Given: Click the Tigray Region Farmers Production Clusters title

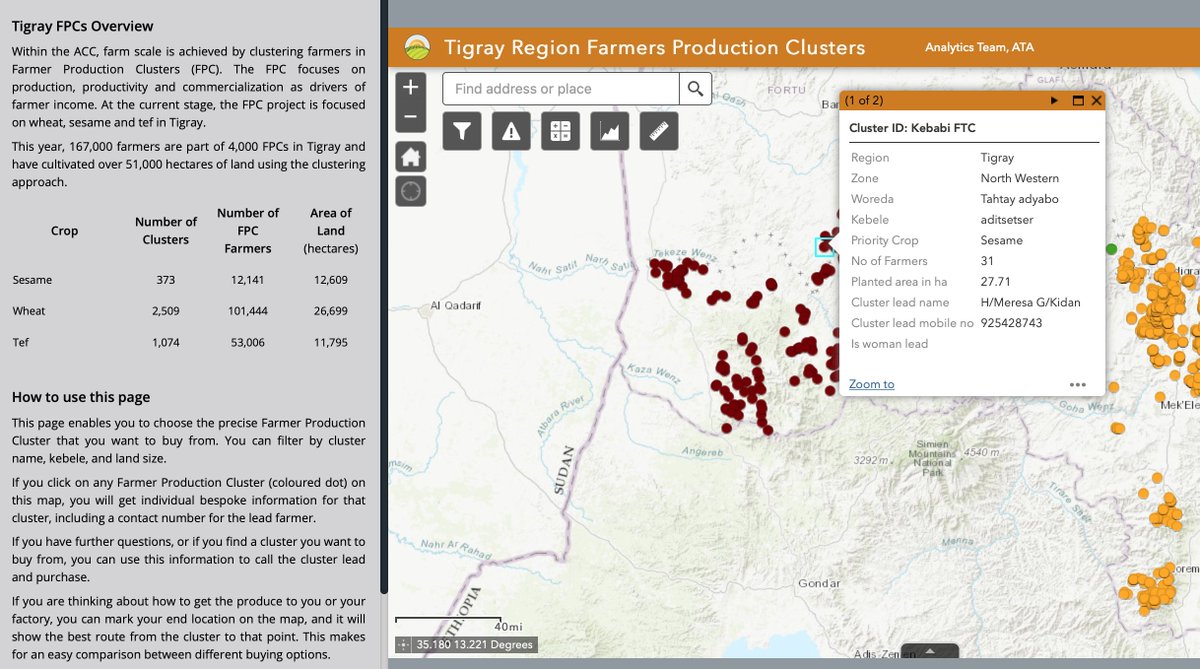Looking at the screenshot, I should pos(654,47).
